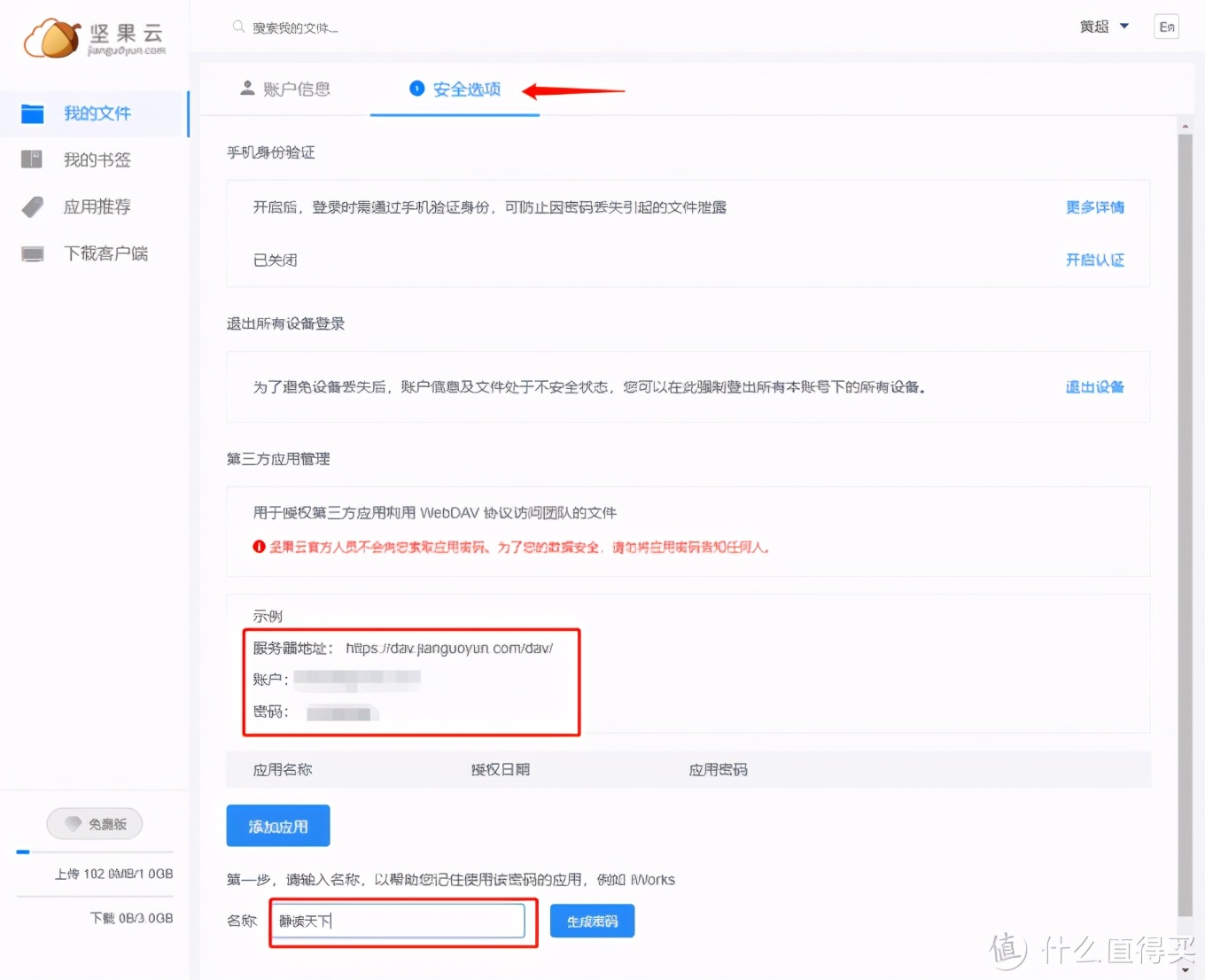Switch interface language with the En button
The width and height of the screenshot is (1205, 980).
pyautogui.click(x=1166, y=27)
